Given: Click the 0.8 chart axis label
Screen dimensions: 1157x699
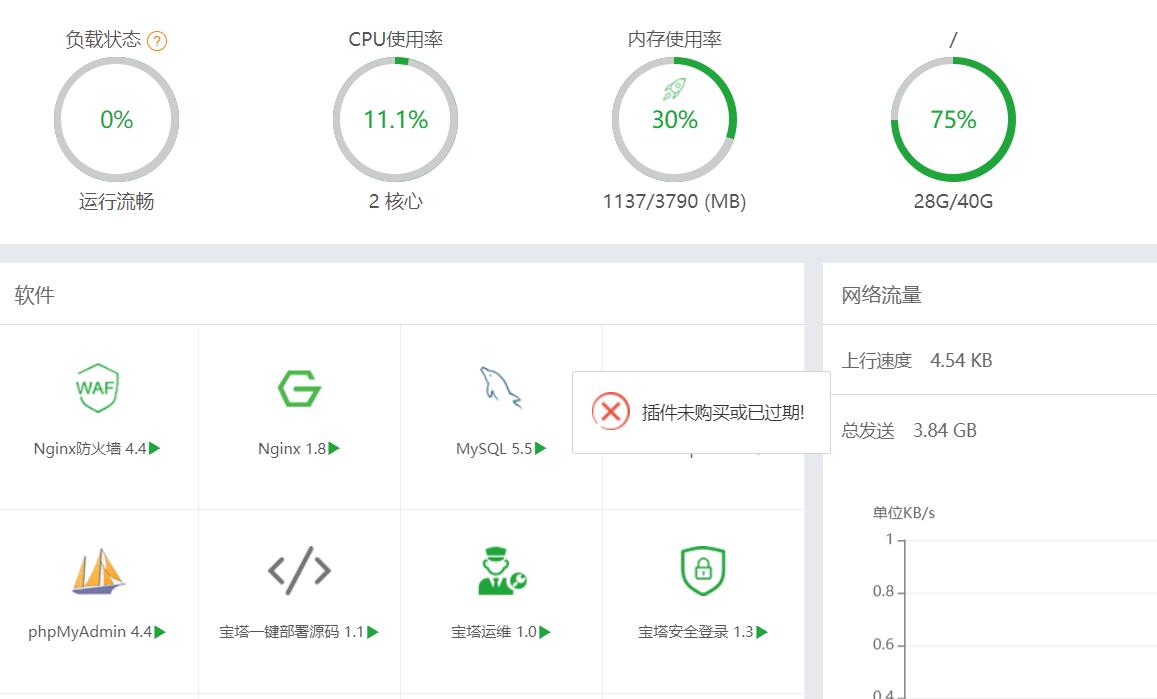Looking at the screenshot, I should pyautogui.click(x=883, y=592).
